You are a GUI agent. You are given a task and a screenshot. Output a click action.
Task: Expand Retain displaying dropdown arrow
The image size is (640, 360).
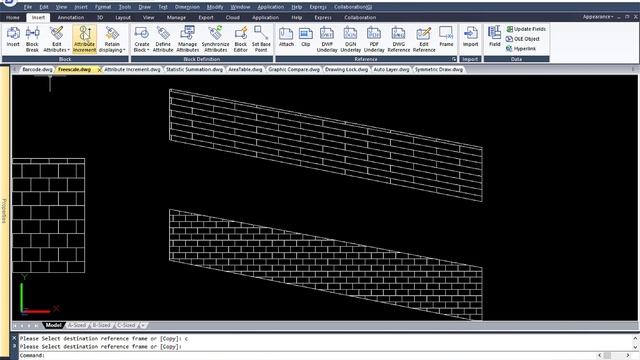click(x=124, y=50)
